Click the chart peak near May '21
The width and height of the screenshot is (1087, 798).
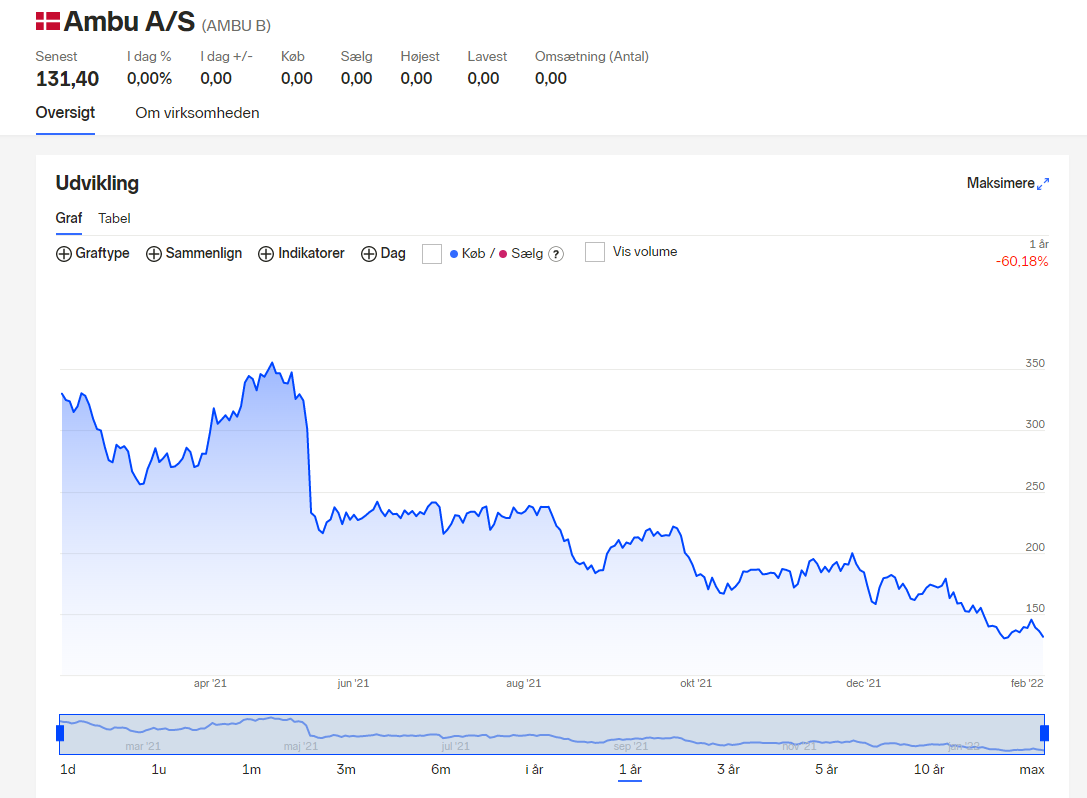272,363
